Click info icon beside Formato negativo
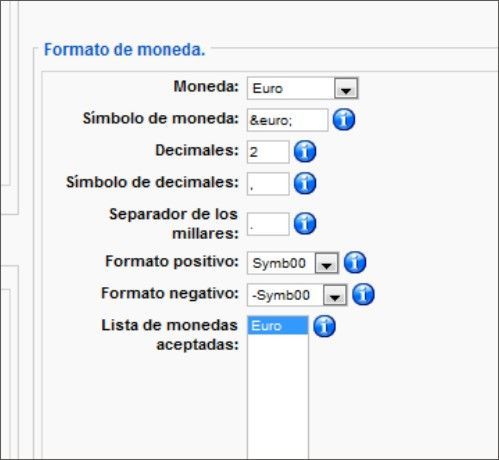Viewport: 499px width, 460px height. coord(363,294)
